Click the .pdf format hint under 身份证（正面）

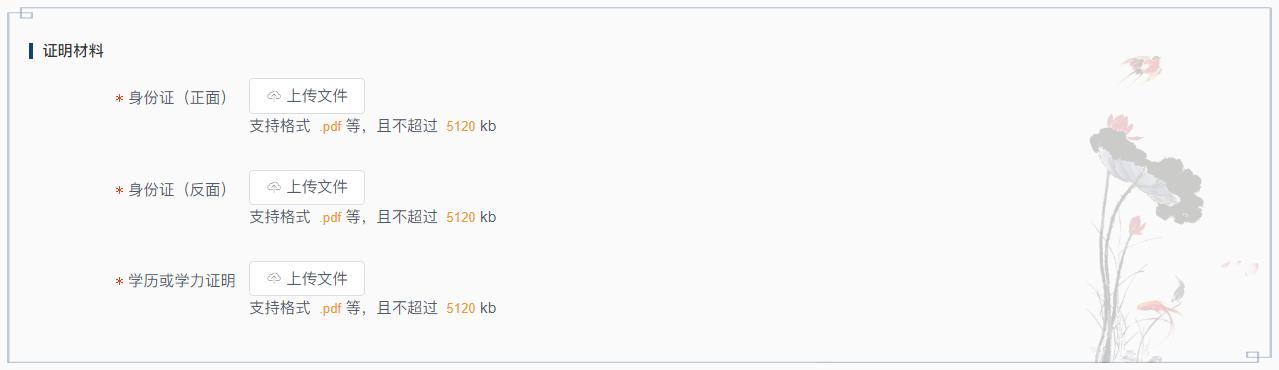coord(330,126)
